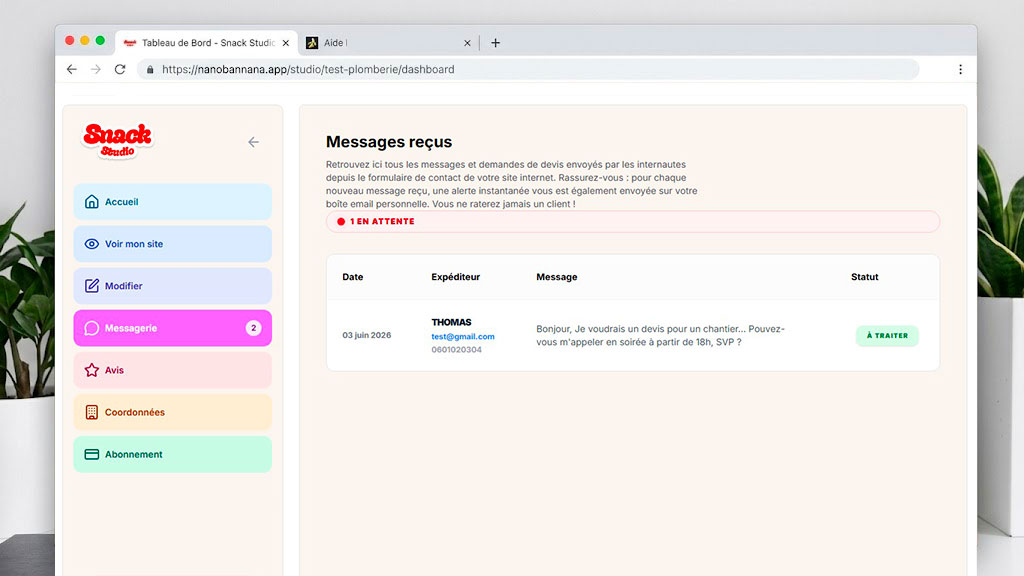Viewport: 1024px width, 576px height.
Task: Click the 1 EN ATTENTE banner
Action: [x=633, y=221]
